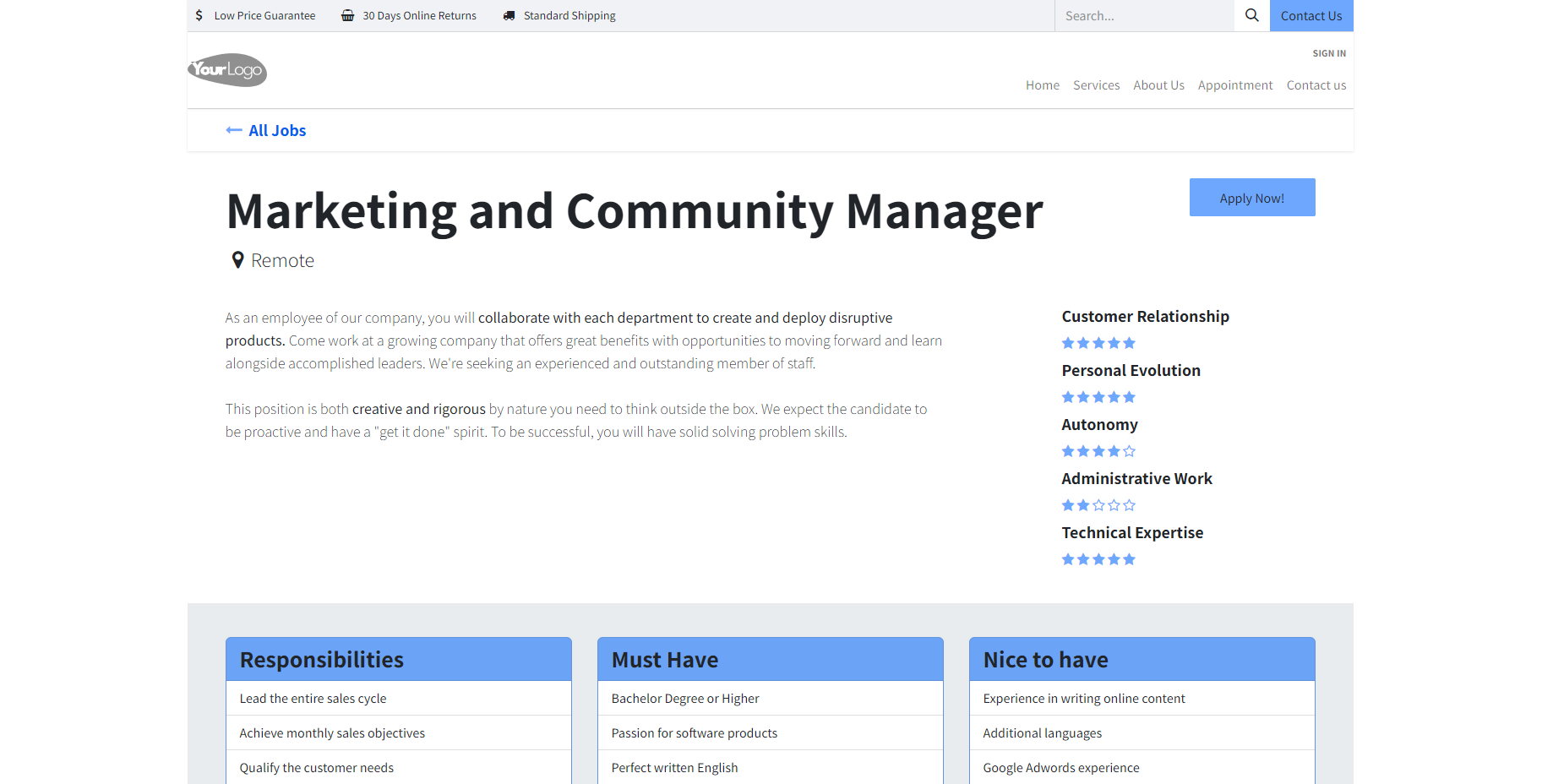The width and height of the screenshot is (1553, 784).
Task: Return to All Jobs listing
Action: click(x=277, y=130)
